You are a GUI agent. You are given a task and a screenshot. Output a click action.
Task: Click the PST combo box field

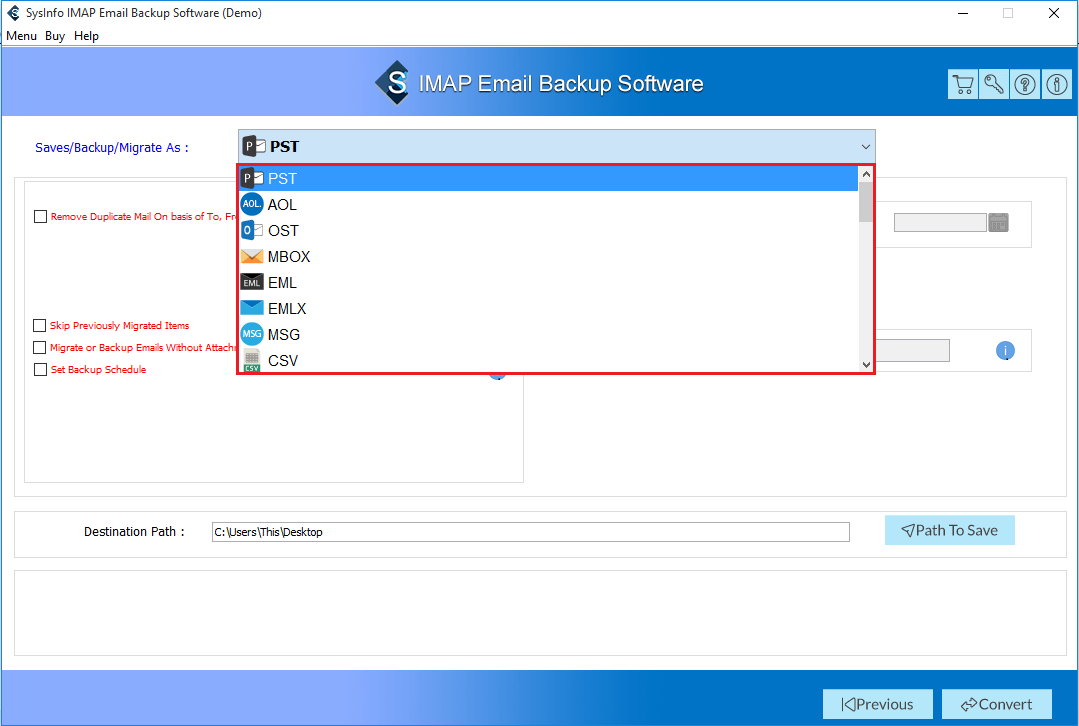(557, 147)
